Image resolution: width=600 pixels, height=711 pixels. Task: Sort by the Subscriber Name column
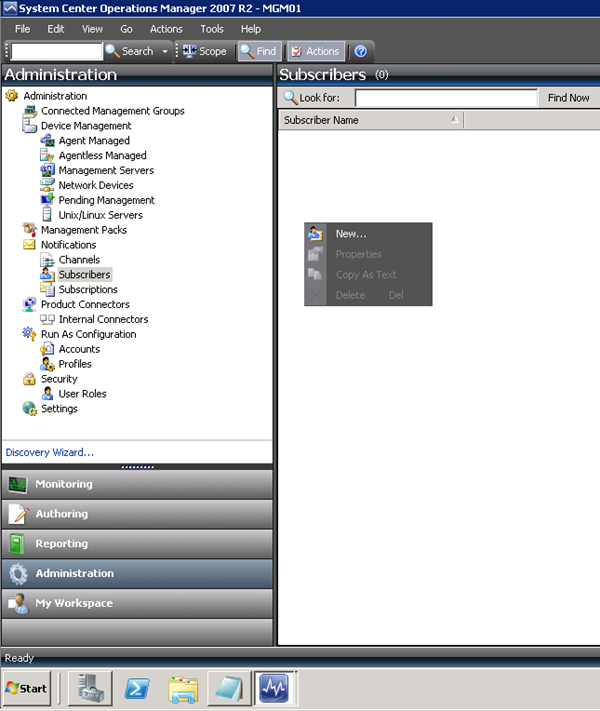371,120
